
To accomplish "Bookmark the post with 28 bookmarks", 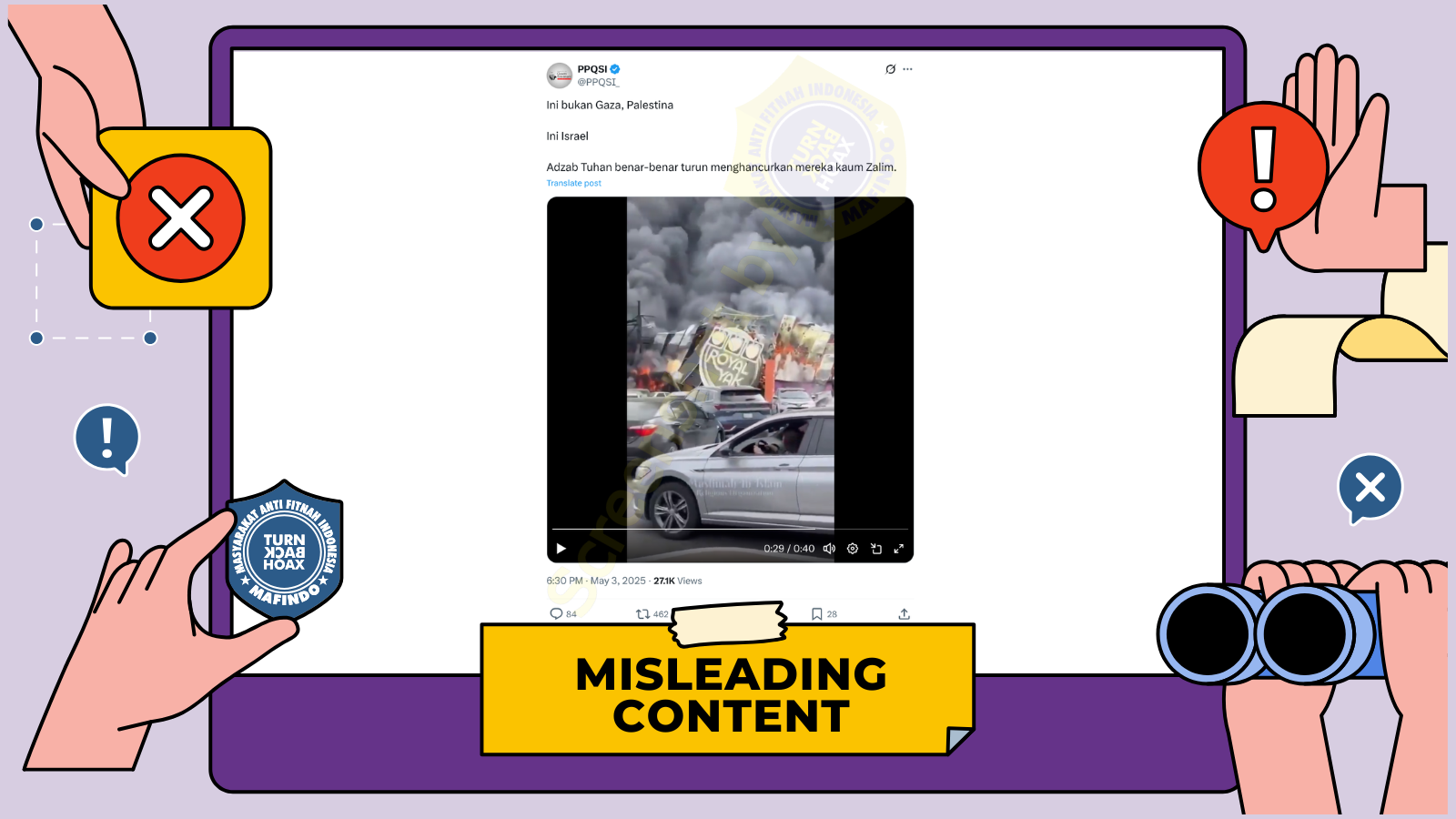I will [x=817, y=614].
